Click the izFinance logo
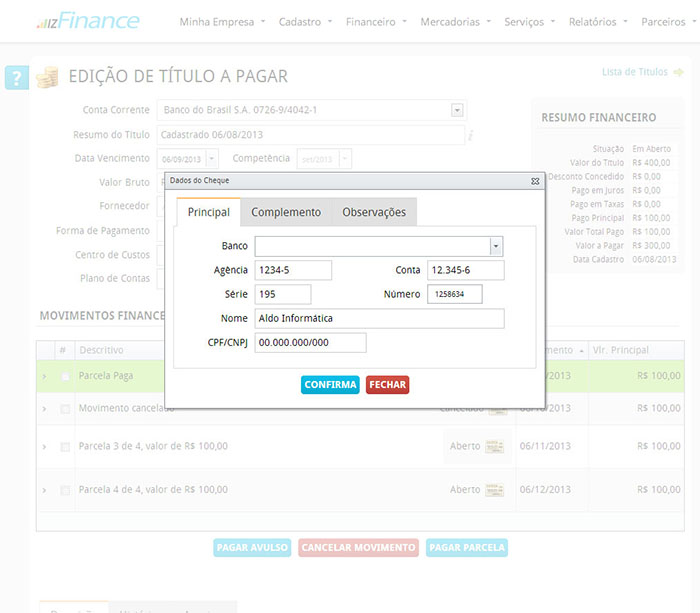Viewport: 700px width, 613px height. (x=88, y=21)
